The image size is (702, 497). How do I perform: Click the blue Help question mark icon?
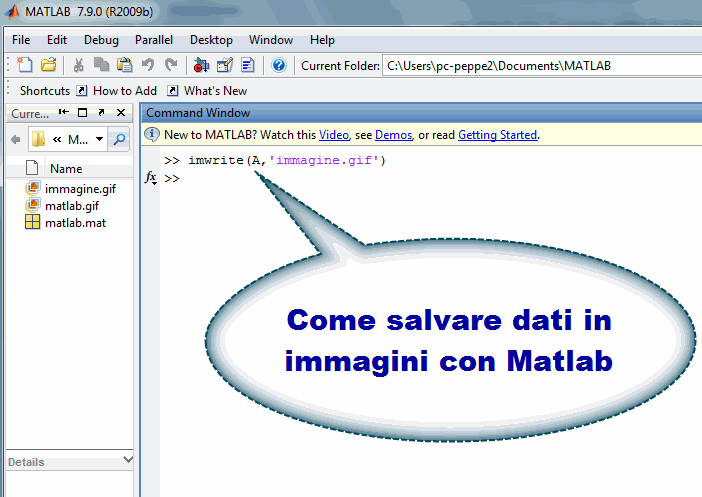[278, 65]
